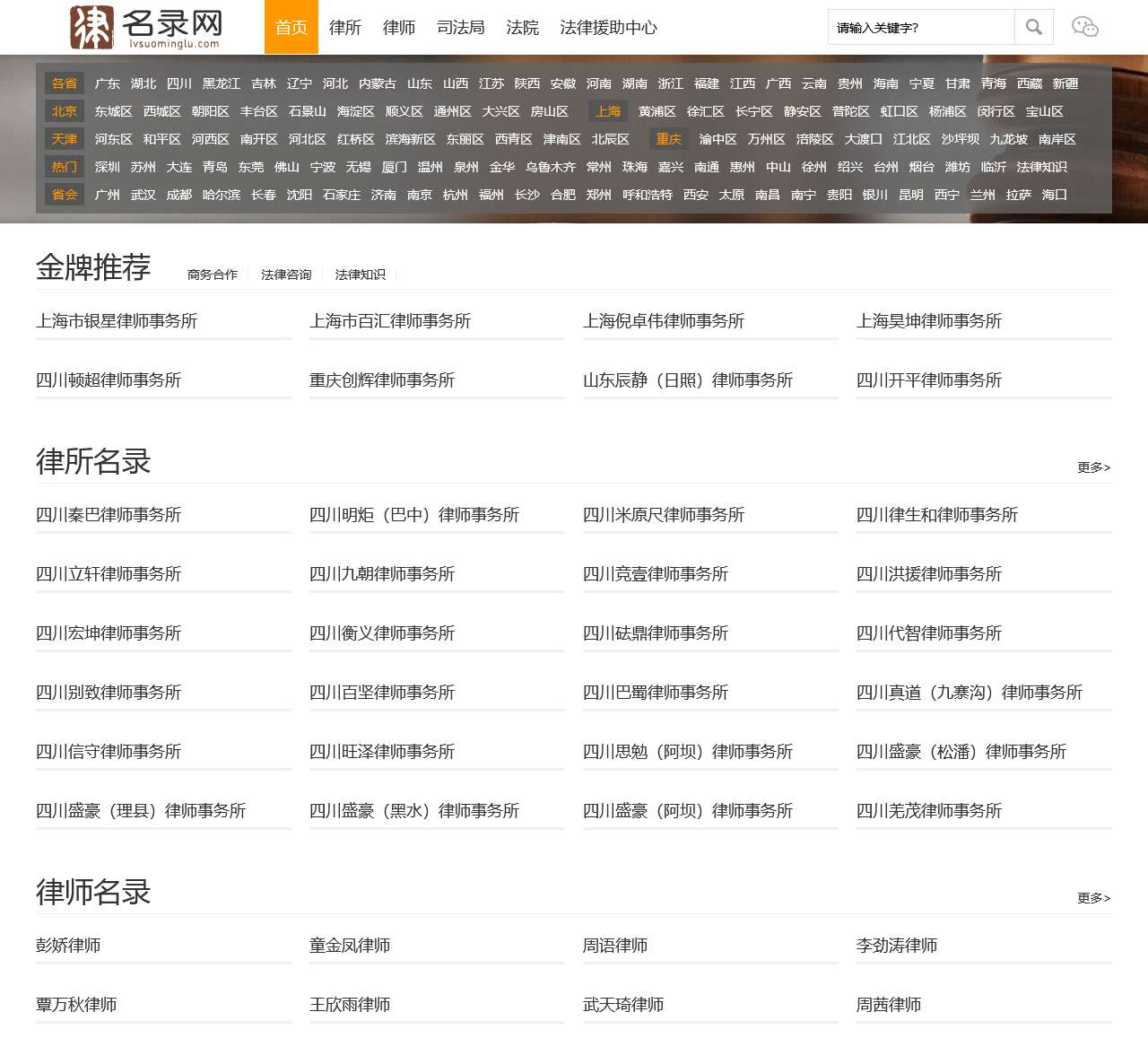Open the WeChat contact icon
1148x1047 pixels.
click(x=1085, y=28)
